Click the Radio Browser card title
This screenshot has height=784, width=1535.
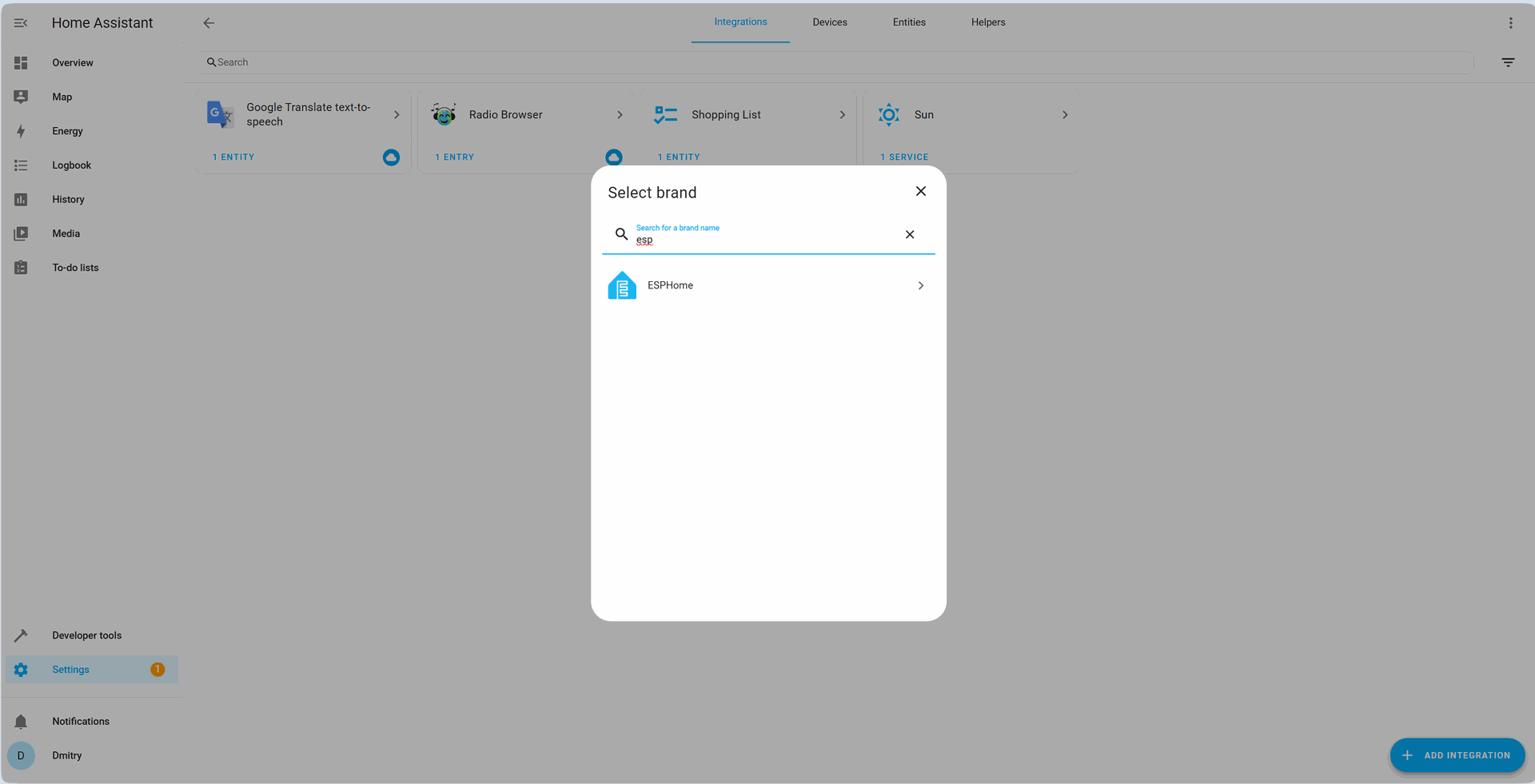[x=506, y=115]
